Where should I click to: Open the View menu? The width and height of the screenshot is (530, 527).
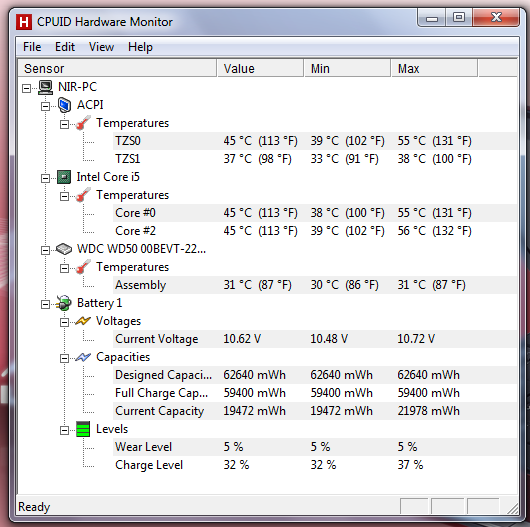click(x=101, y=47)
